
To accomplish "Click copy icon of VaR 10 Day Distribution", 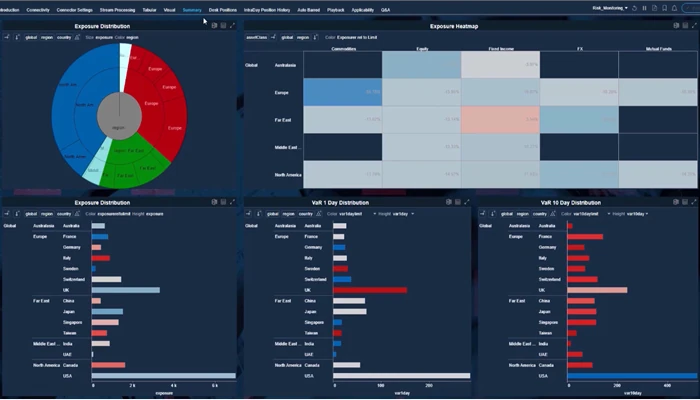I will pos(676,202).
